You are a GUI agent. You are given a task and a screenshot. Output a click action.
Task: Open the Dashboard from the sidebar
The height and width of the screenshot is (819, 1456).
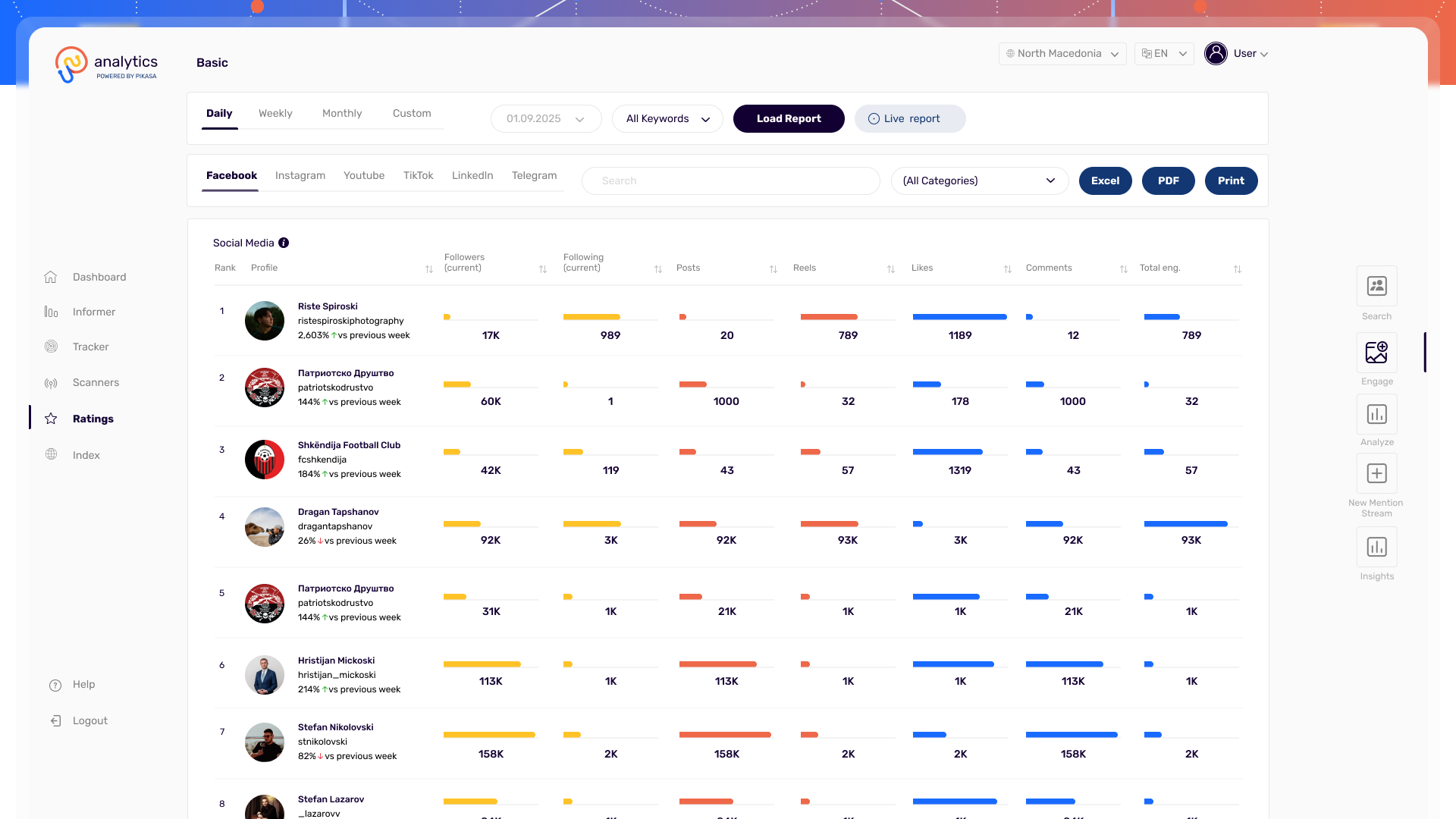click(x=99, y=277)
